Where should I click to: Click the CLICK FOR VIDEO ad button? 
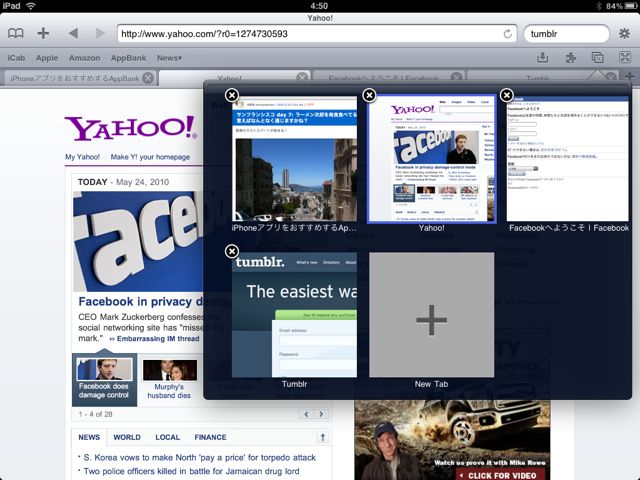tap(500, 475)
